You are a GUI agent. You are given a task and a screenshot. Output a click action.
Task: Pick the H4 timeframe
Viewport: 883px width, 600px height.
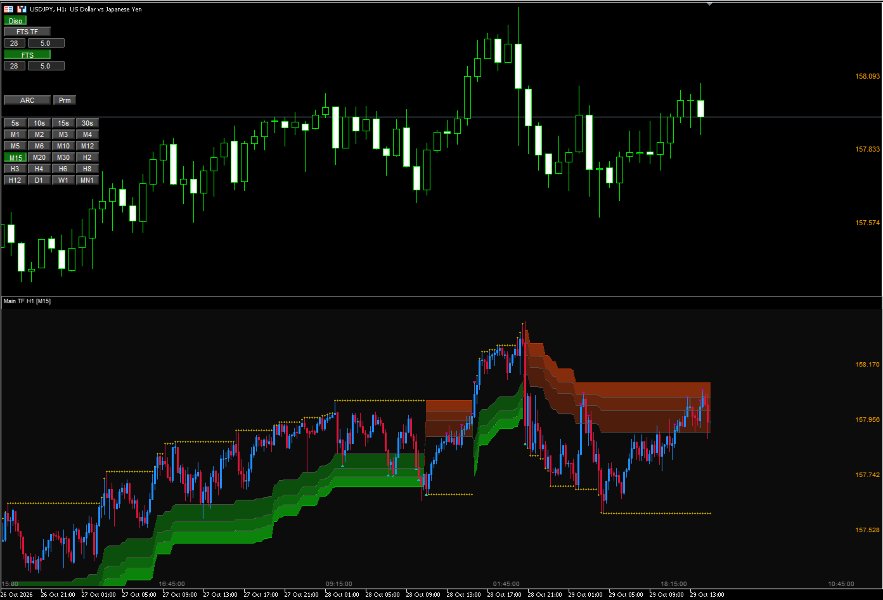39,168
